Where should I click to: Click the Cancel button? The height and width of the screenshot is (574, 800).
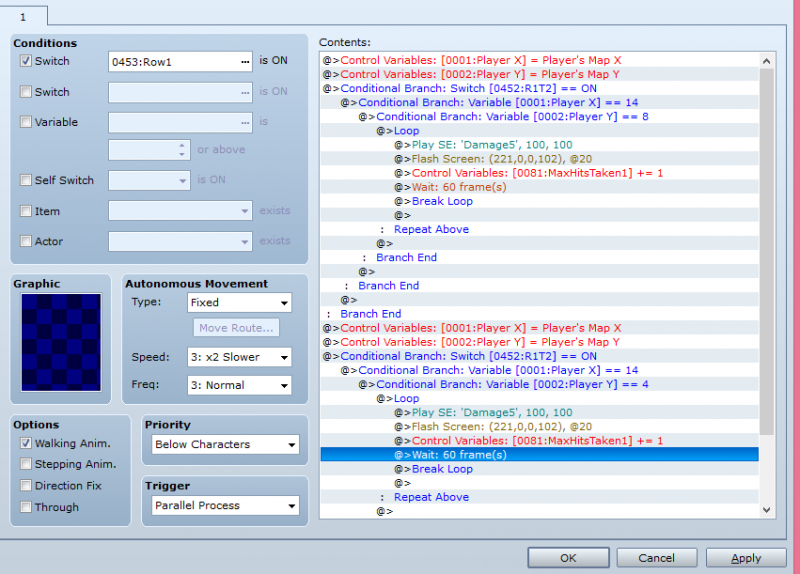[x=657, y=558]
